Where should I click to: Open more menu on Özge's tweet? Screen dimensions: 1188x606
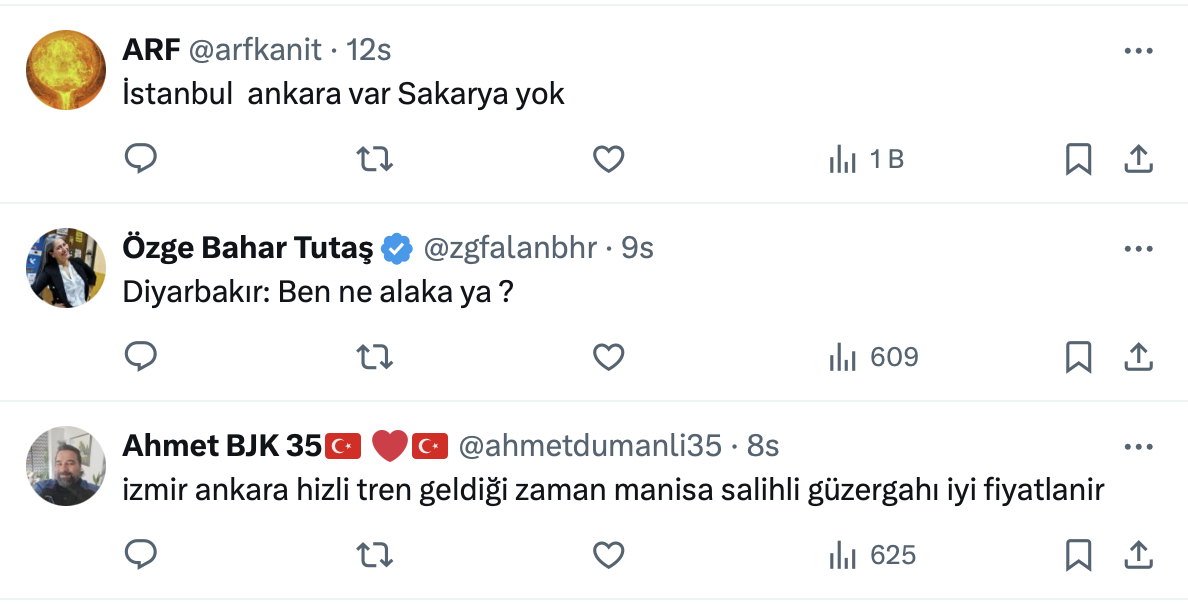1139,248
